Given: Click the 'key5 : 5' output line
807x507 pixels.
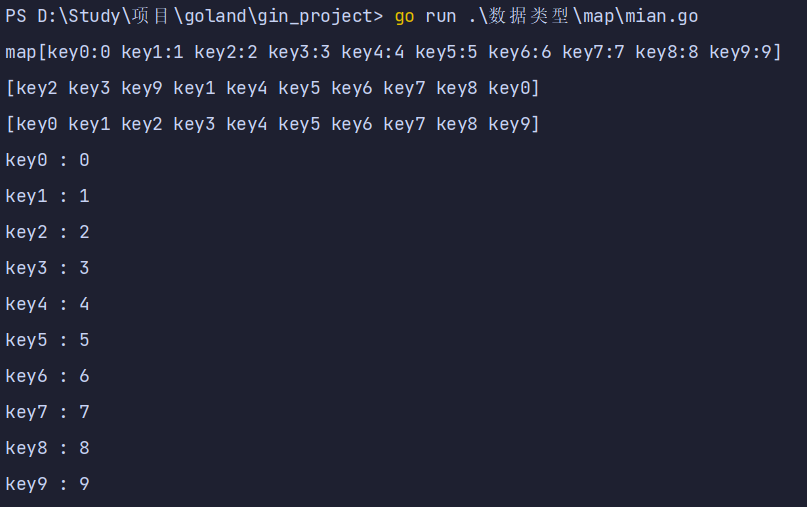Looking at the screenshot, I should click(x=47, y=340).
